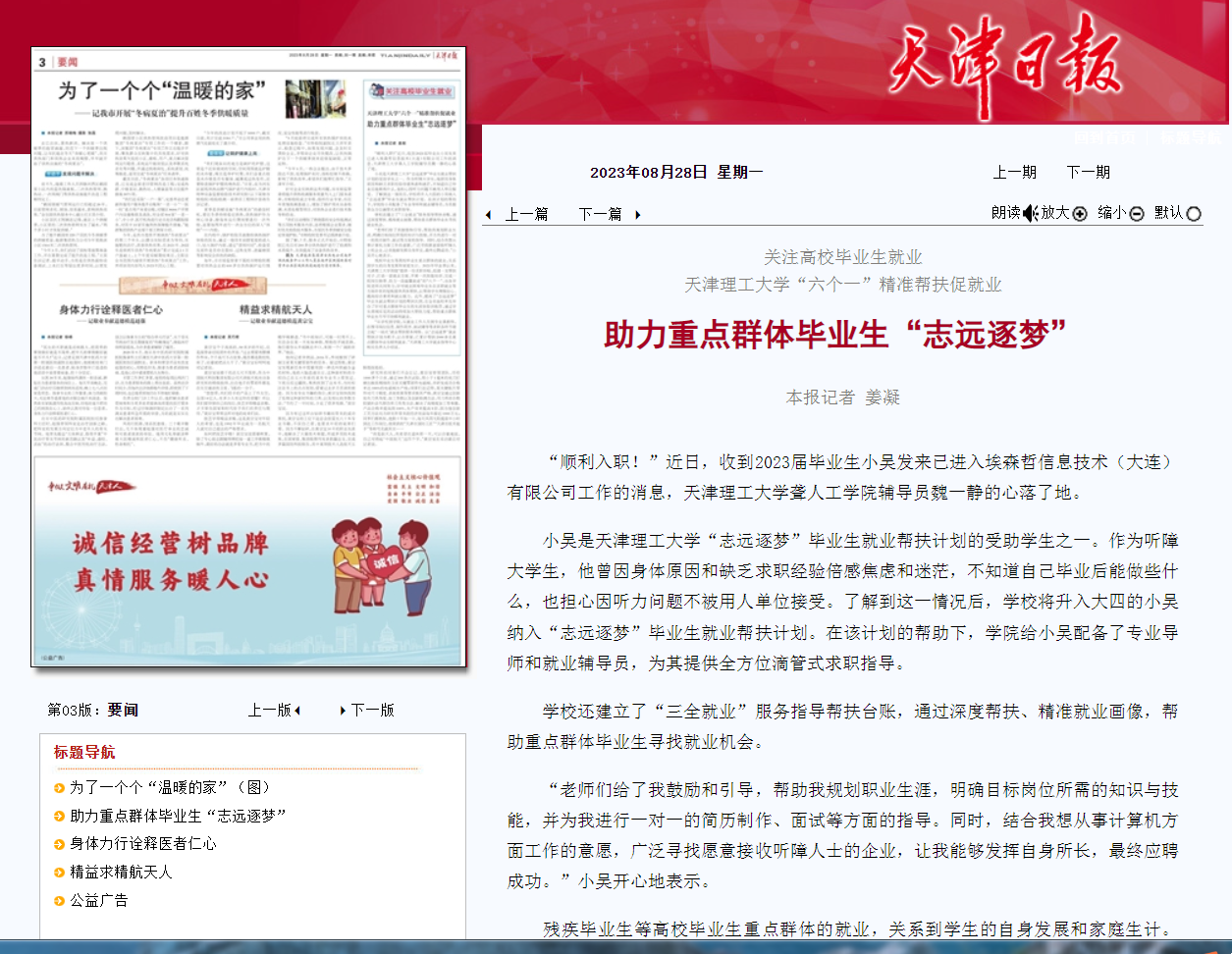The height and width of the screenshot is (954, 1232).
Task: Click left arrow beside 上一篇
Action: click(x=489, y=215)
